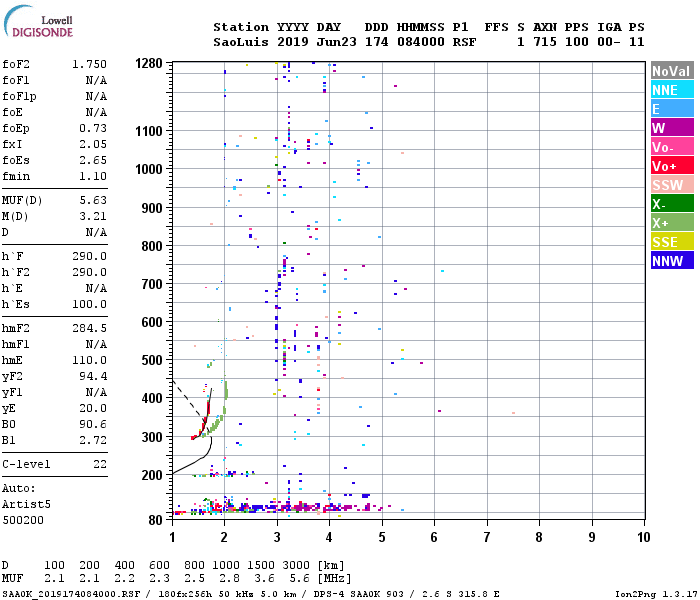
Task: Select the NNE cyan legend swatch
Action: (x=672, y=90)
